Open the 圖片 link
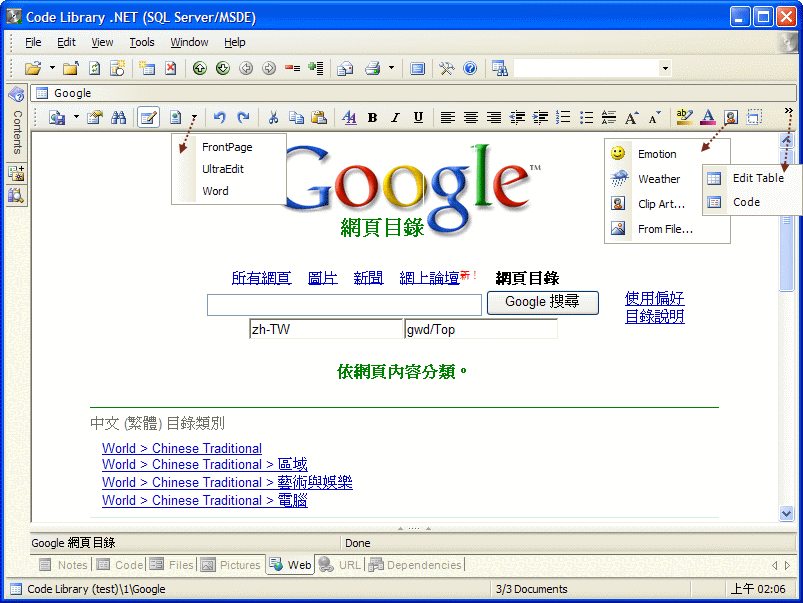Viewport: 803px width, 603px height. tap(323, 278)
